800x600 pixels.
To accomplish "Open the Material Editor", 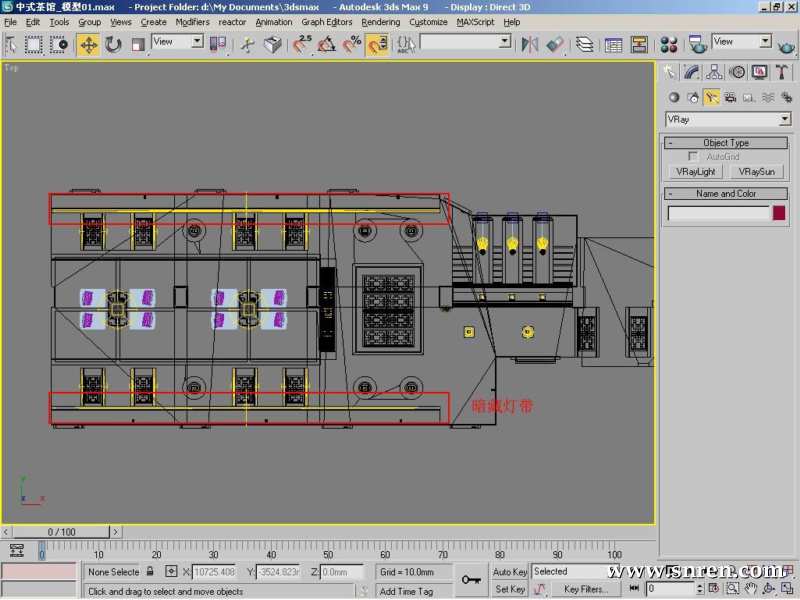I will pos(668,45).
